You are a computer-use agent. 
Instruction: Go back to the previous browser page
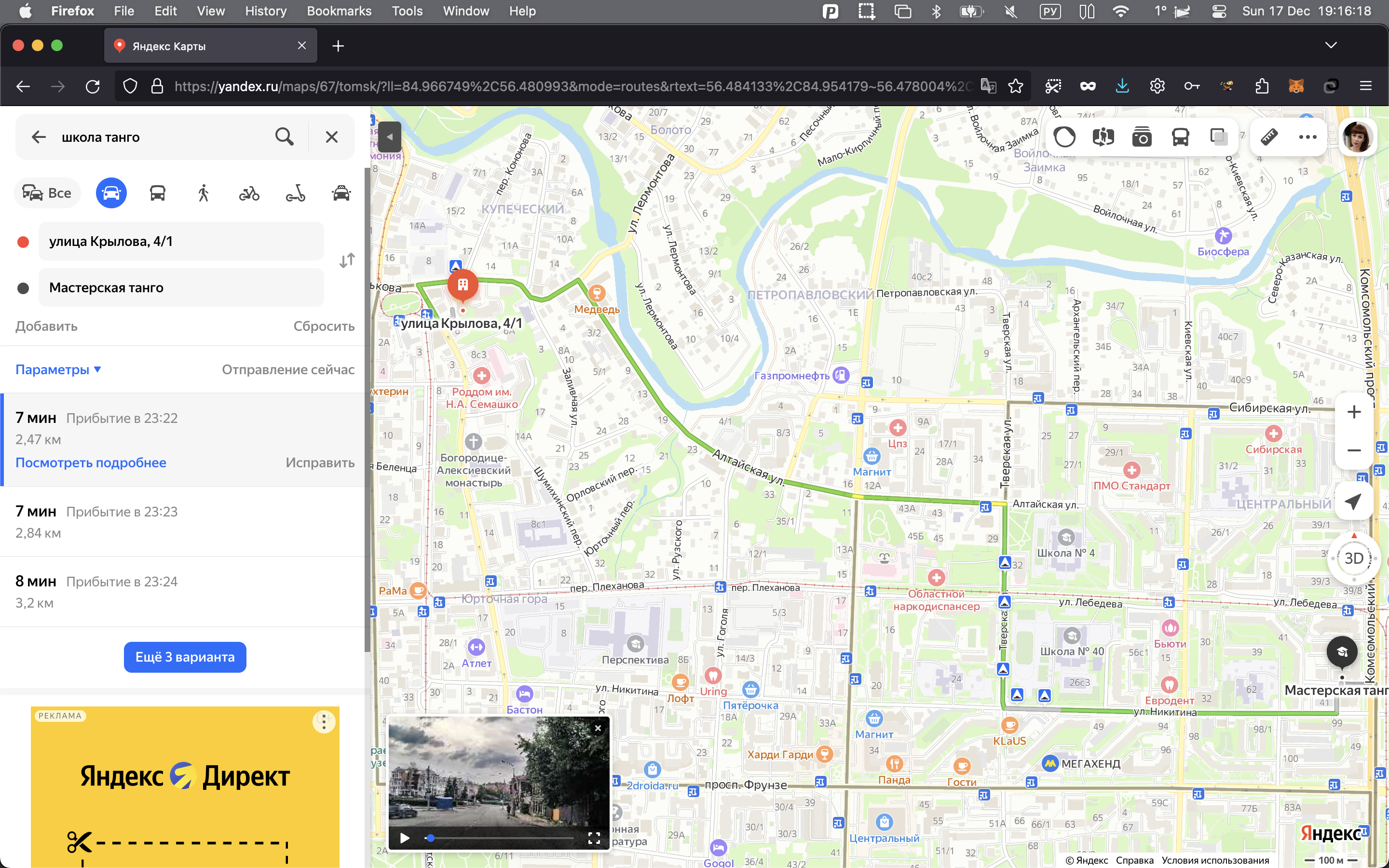[x=23, y=86]
